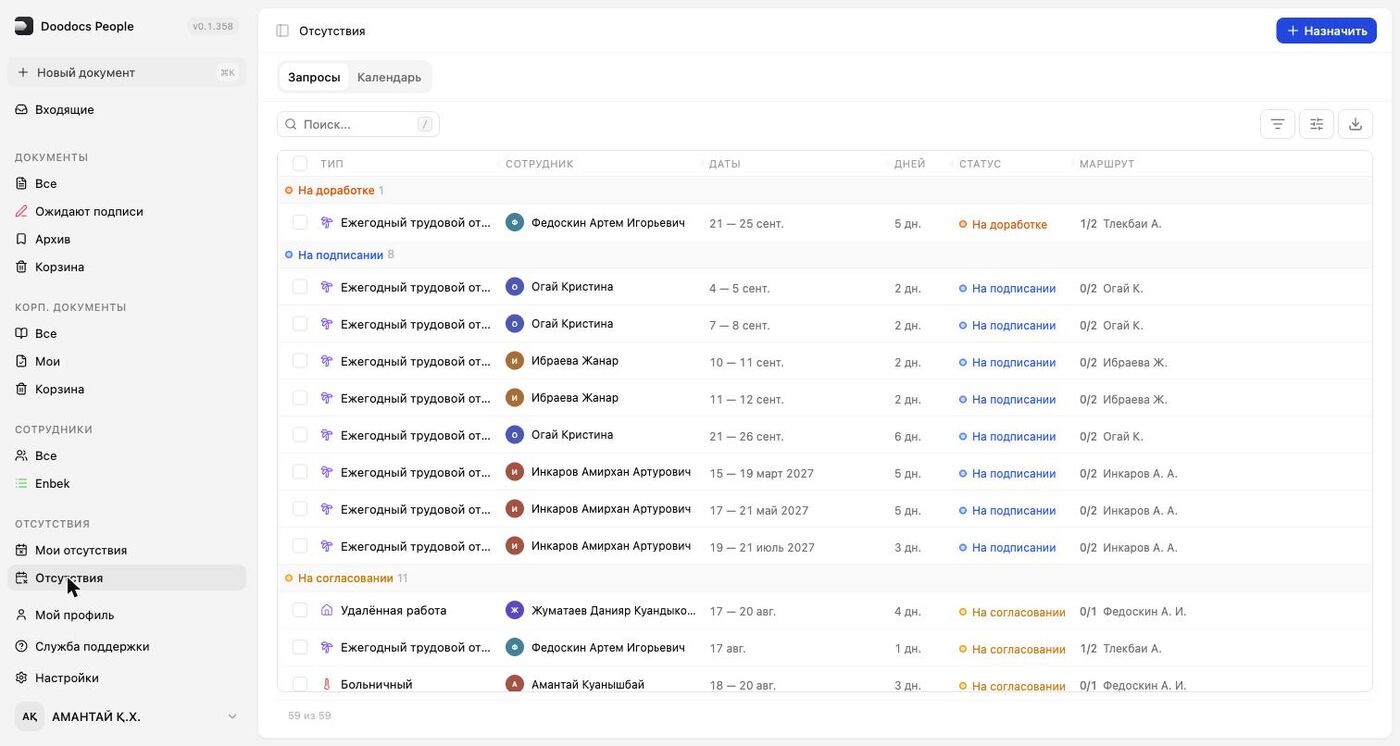
Task: Switch to the Запросы tab
Action: [314, 77]
